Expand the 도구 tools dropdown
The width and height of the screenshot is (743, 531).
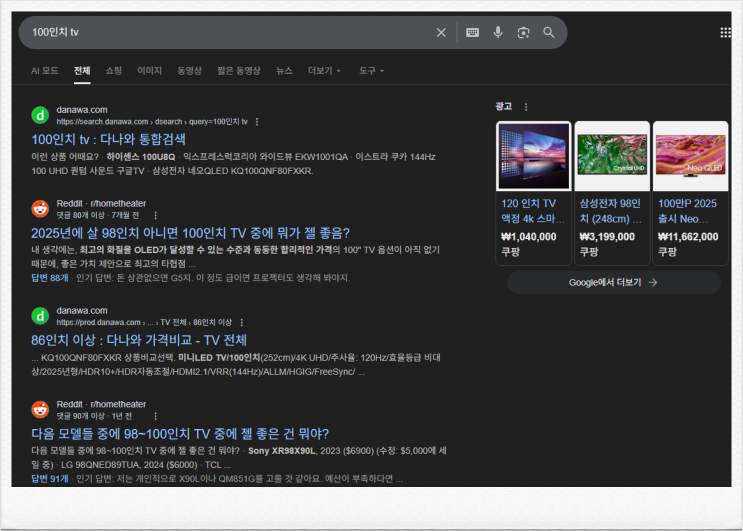click(371, 71)
